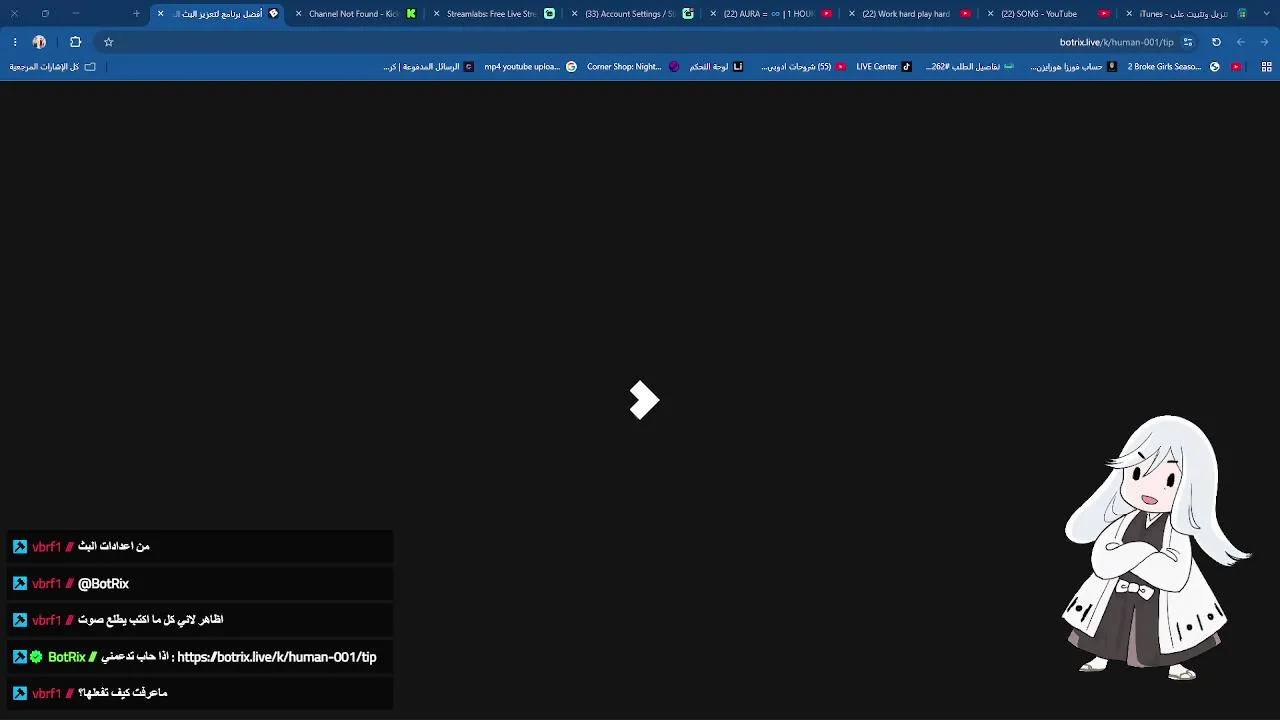Close the "(33) Account Settings" tab
Viewport: 1280px width, 720px height.
575,14
